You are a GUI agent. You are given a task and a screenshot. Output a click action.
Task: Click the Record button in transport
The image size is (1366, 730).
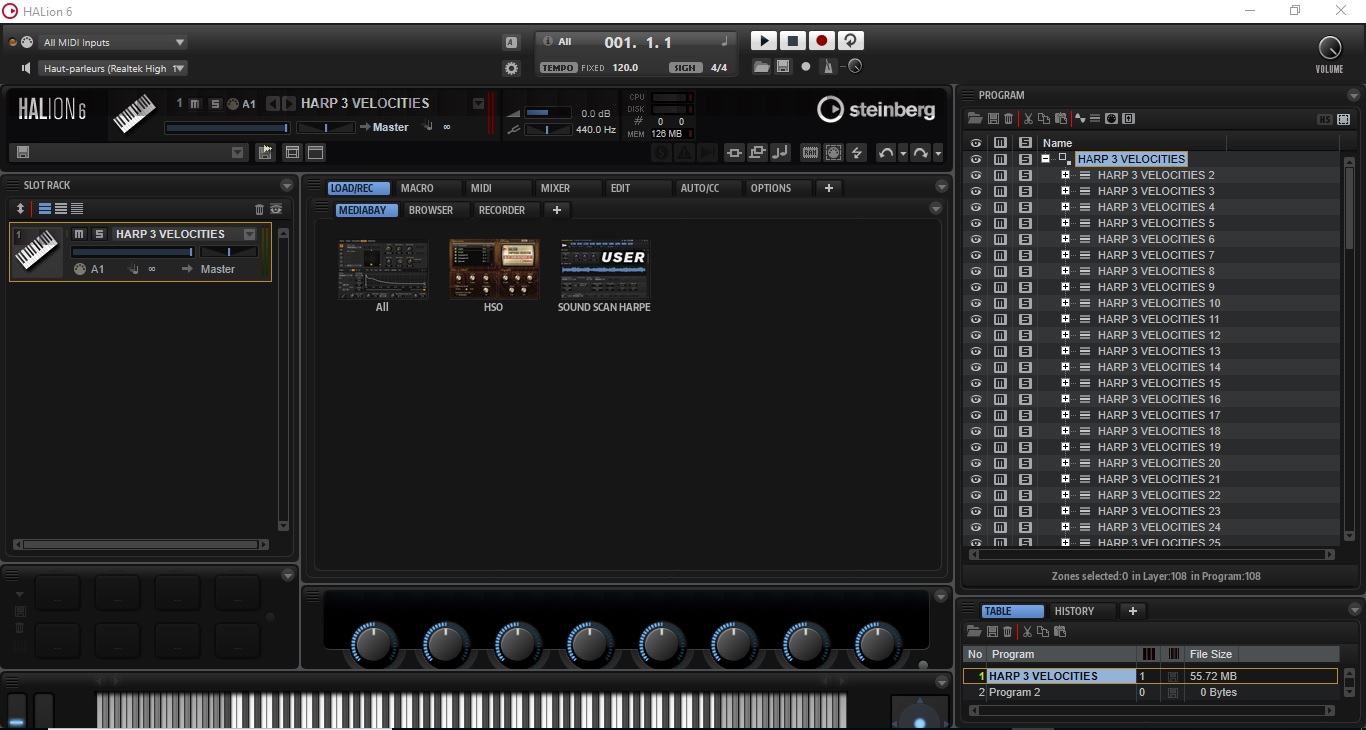tap(821, 41)
